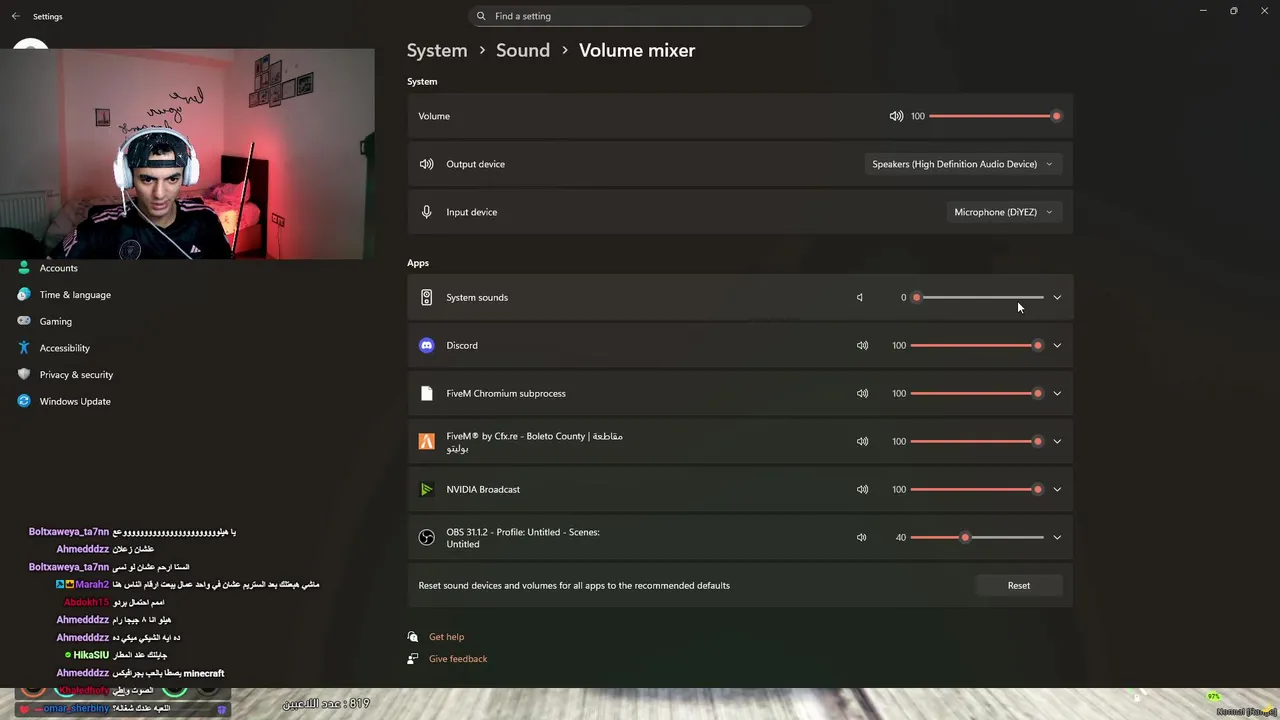Image resolution: width=1280 pixels, height=720 pixels.
Task: Click the Get help icon
Action: pos(413,637)
